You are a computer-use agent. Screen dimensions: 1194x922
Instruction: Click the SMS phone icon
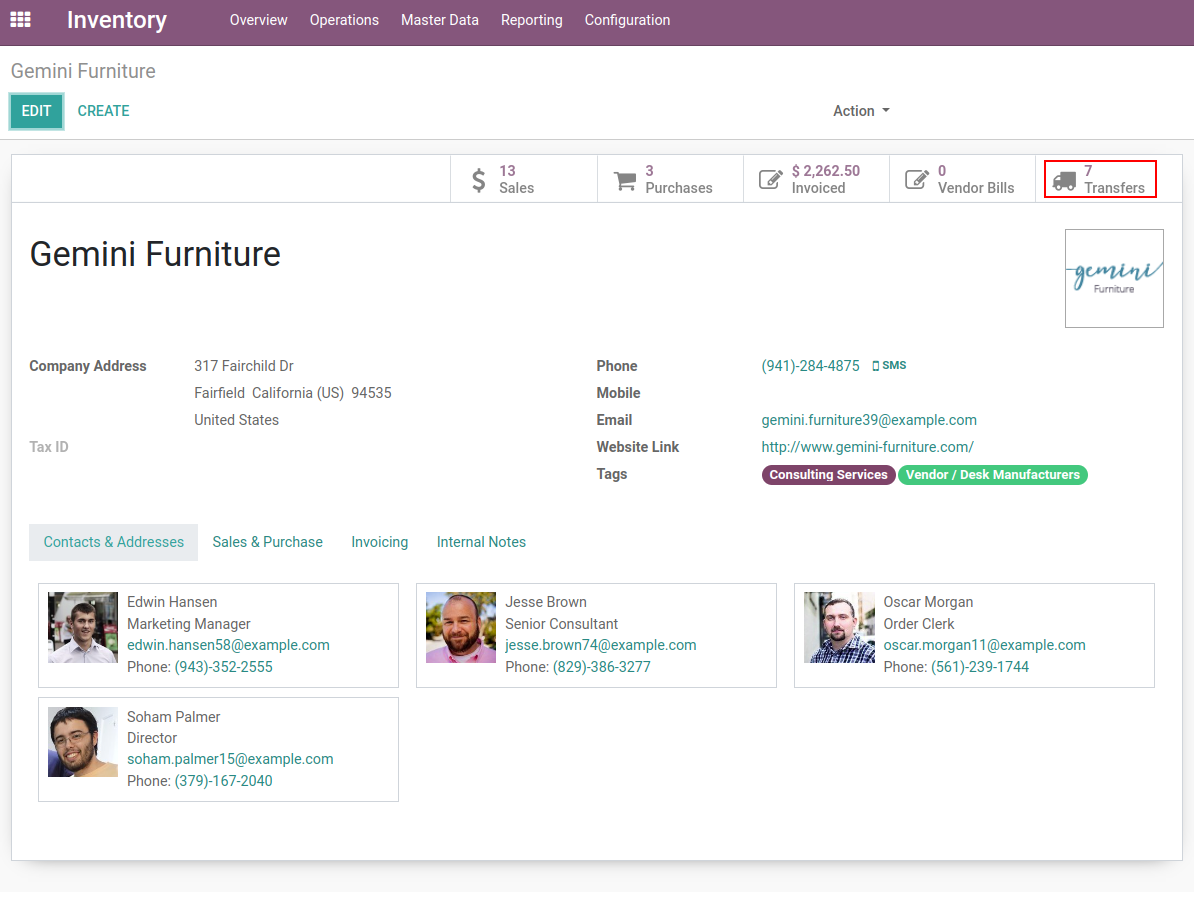[876, 366]
